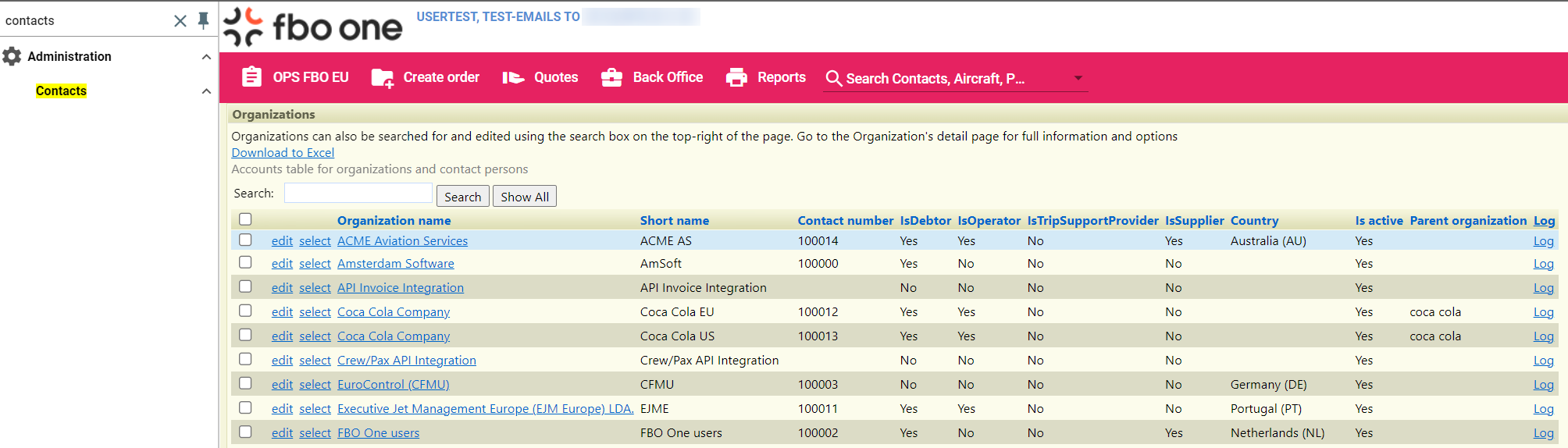The image size is (1568, 448).
Task: Click the Back Office briefcase icon
Action: (x=611, y=77)
